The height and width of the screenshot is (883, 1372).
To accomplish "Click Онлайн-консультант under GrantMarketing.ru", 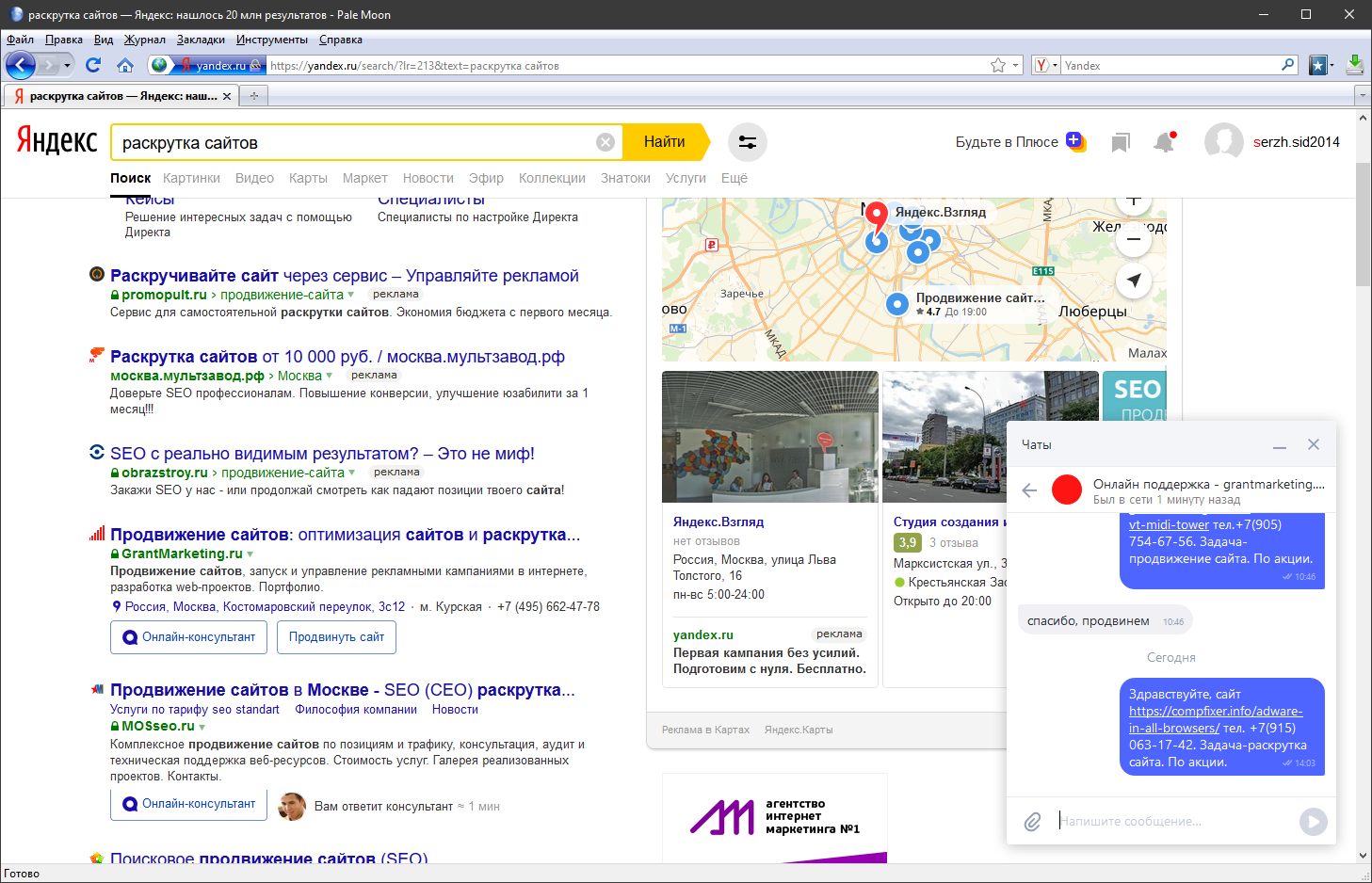I will (188, 637).
